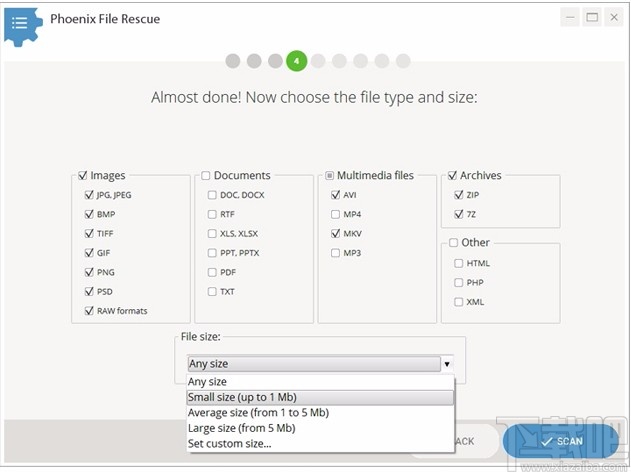Click the Phoenix File Rescue menu icon
The image size is (631, 472).
pyautogui.click(x=20, y=21)
